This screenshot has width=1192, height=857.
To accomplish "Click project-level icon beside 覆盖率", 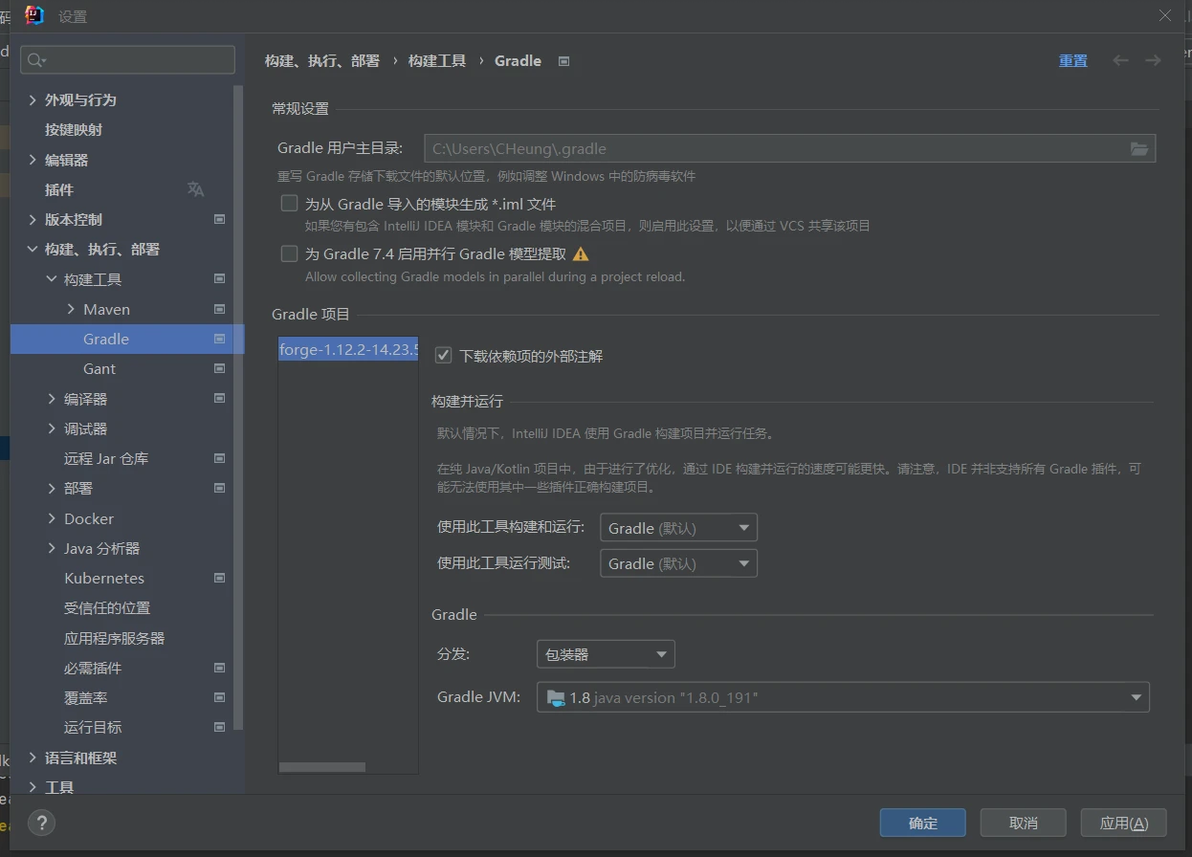I will click(x=220, y=697).
